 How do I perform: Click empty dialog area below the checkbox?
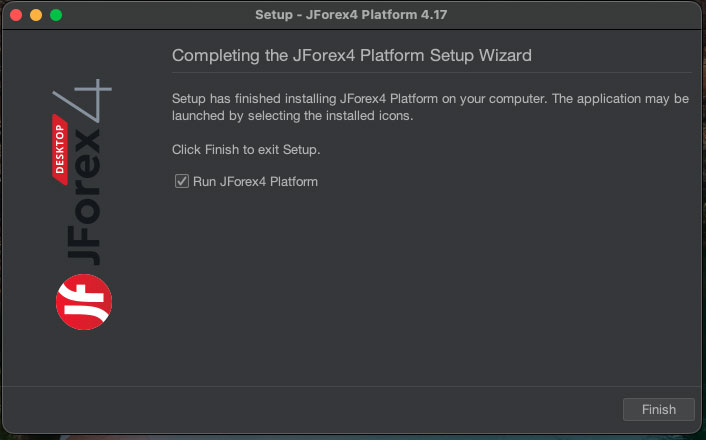430,290
